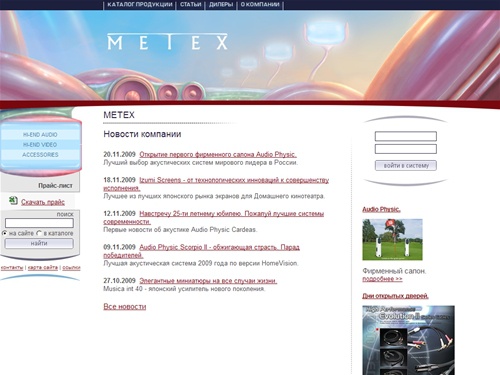Focus the site search input field
The image size is (500, 375).
point(39,223)
